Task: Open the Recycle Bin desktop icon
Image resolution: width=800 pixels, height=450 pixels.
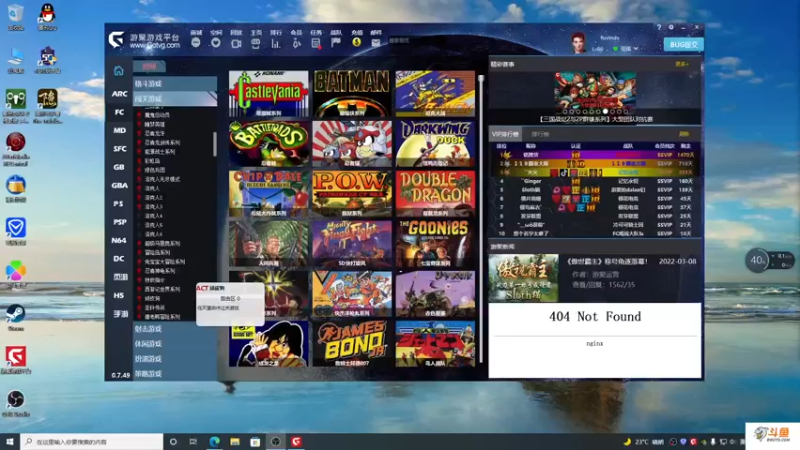Action: tap(16, 16)
